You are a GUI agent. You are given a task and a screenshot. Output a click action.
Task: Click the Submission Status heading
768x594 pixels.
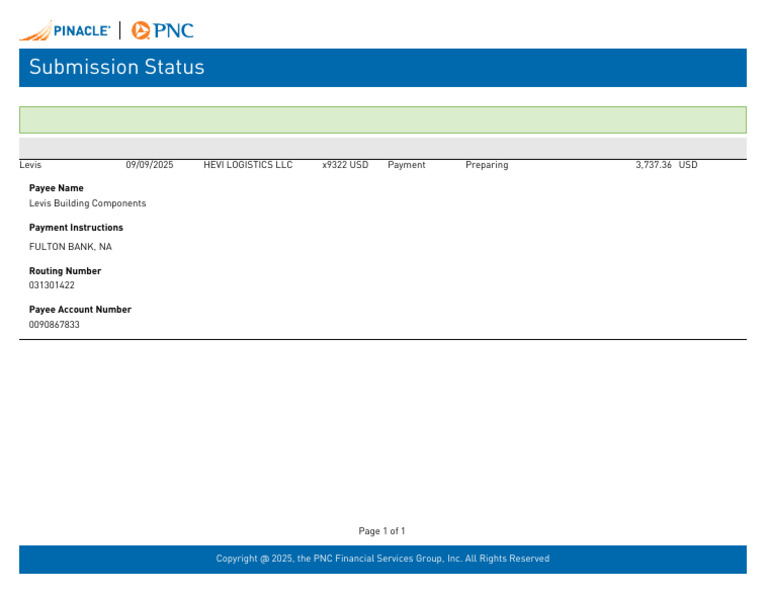[117, 67]
